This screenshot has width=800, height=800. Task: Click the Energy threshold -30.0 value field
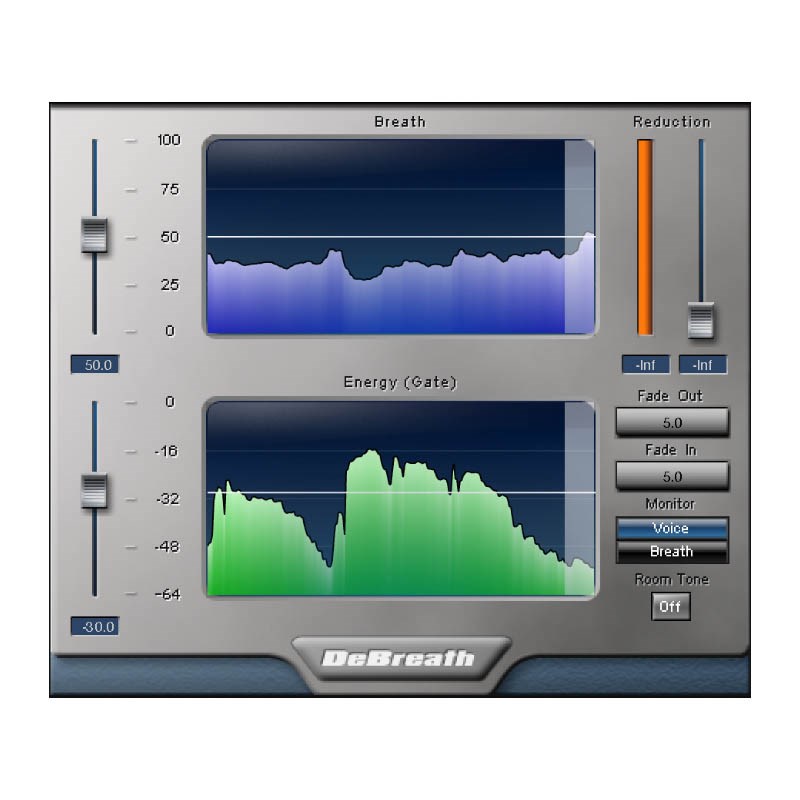pyautogui.click(x=94, y=627)
